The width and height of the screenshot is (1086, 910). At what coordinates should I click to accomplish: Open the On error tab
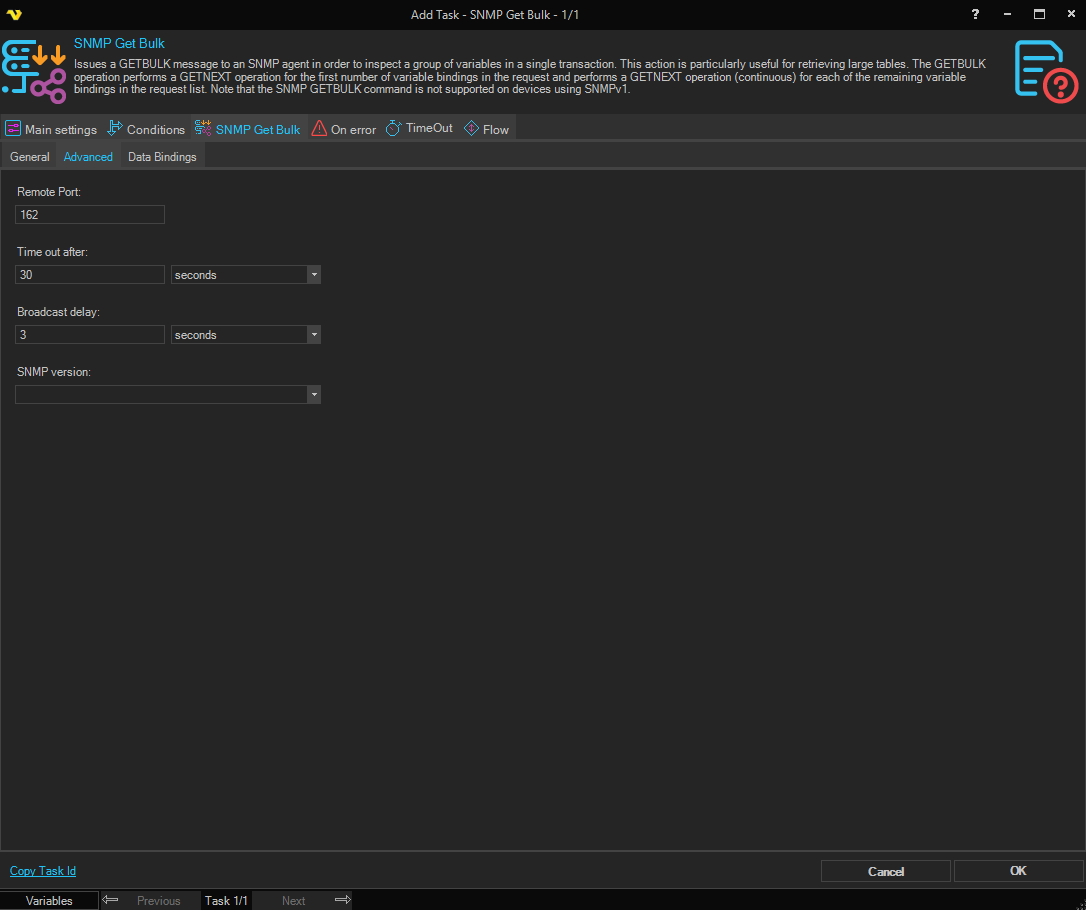(344, 129)
